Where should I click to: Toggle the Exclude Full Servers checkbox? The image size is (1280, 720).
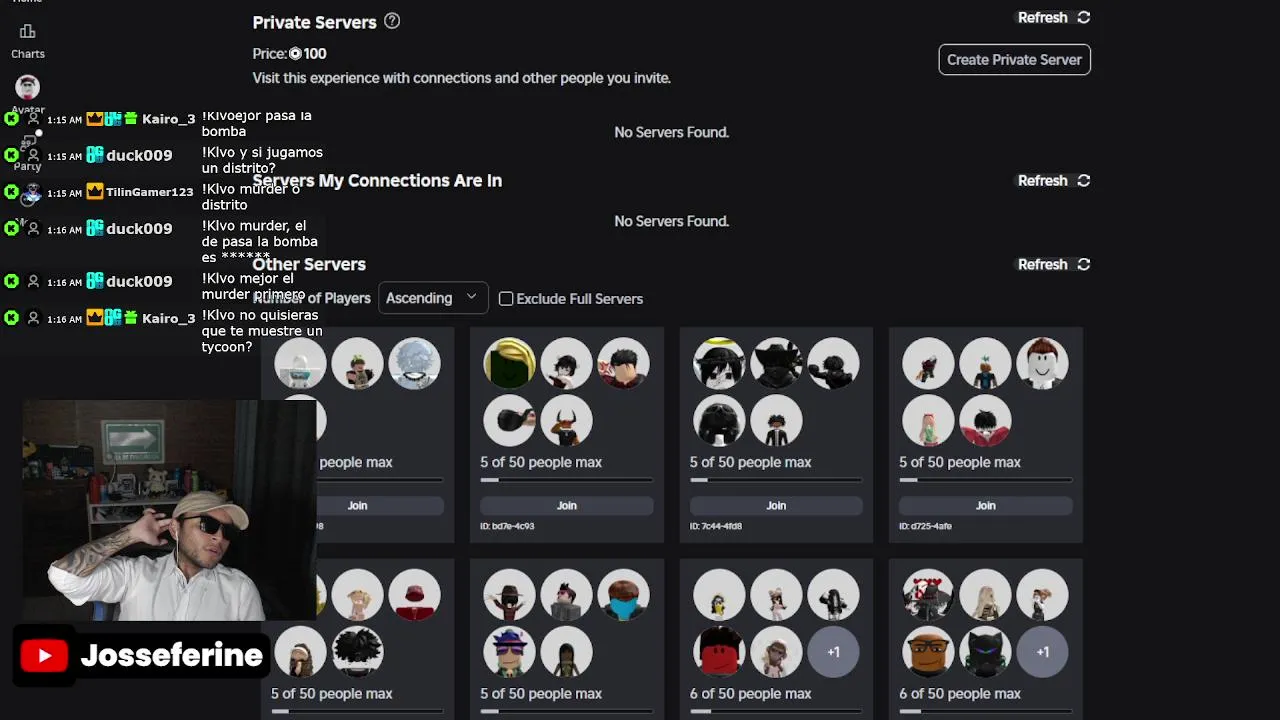pyautogui.click(x=506, y=299)
